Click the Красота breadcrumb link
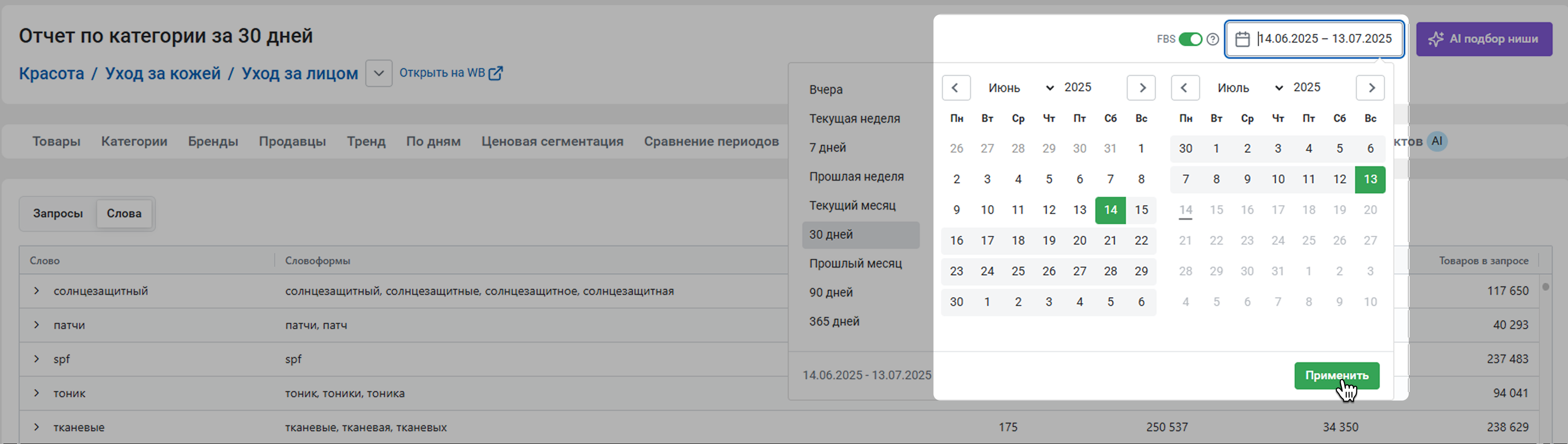 point(51,73)
